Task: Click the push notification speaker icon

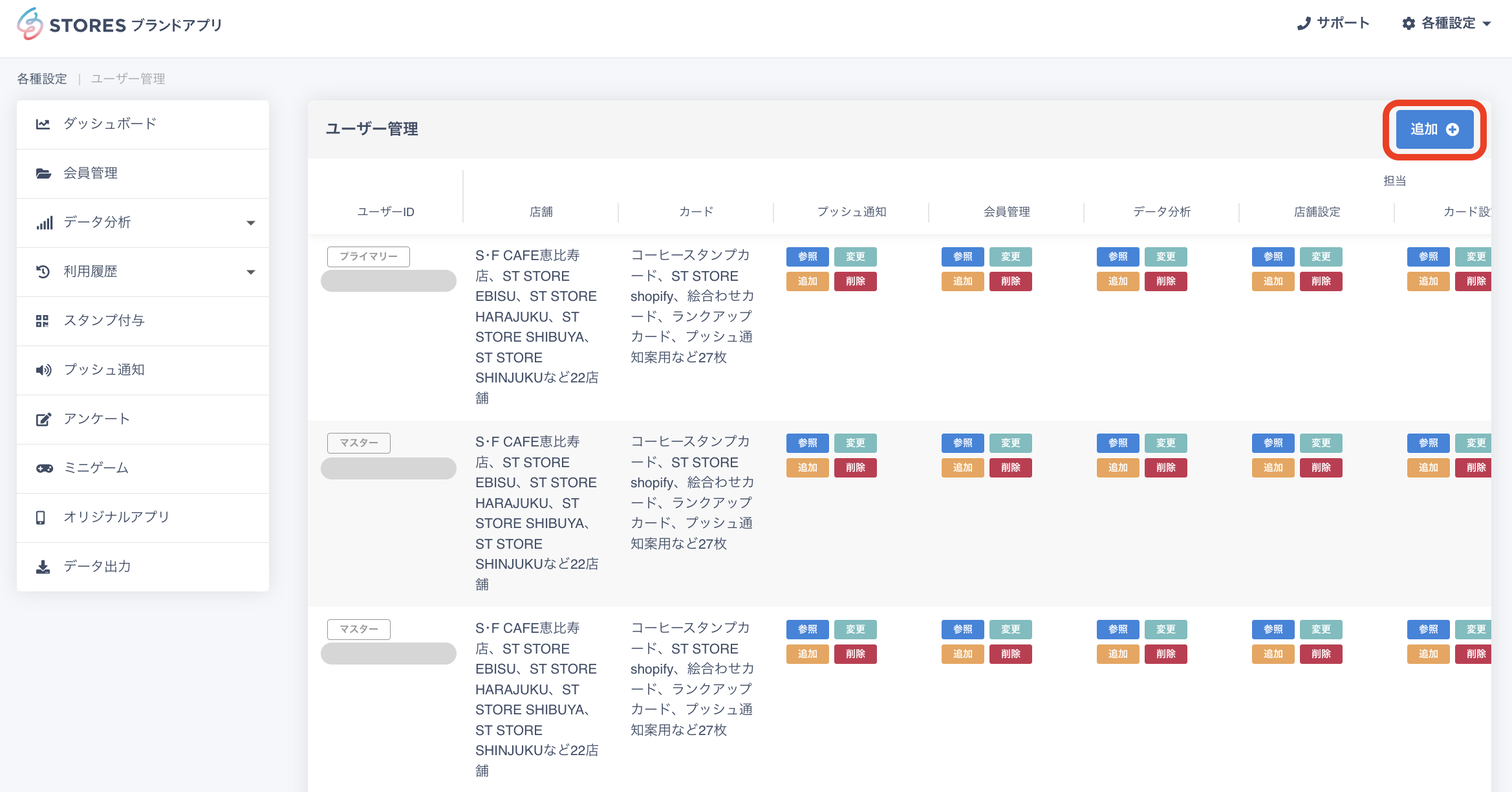Action: click(x=43, y=370)
